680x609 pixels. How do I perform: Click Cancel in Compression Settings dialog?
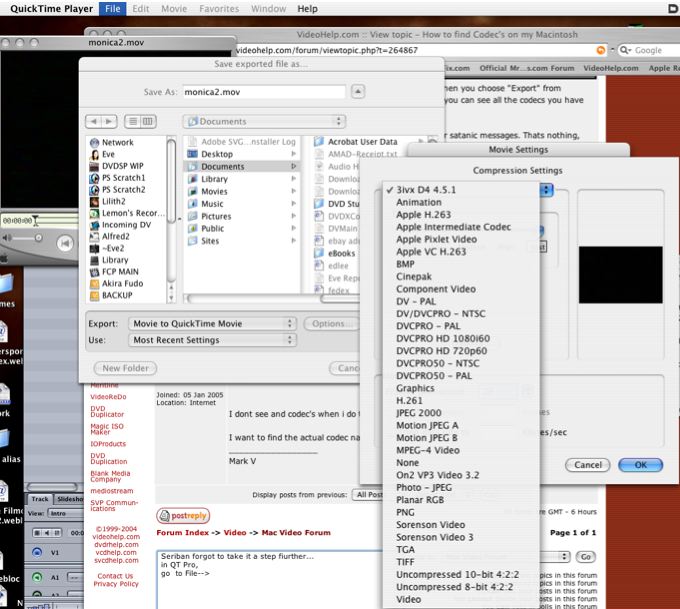[x=588, y=465]
